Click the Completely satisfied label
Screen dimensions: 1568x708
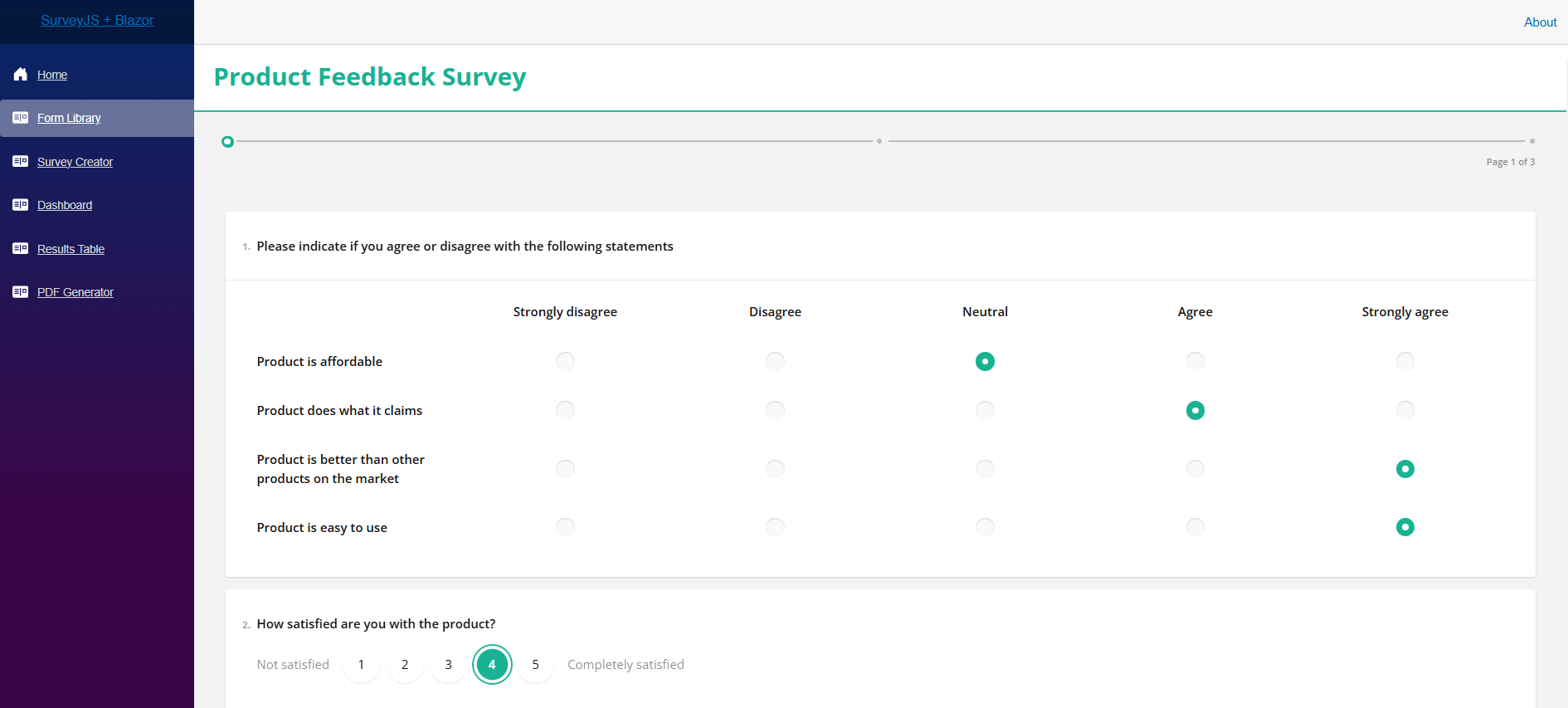[626, 665]
